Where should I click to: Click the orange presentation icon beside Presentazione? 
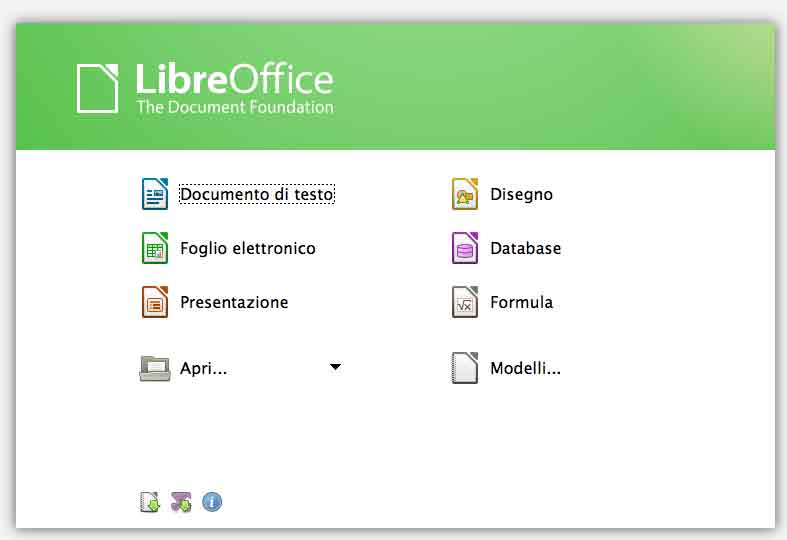pos(154,302)
